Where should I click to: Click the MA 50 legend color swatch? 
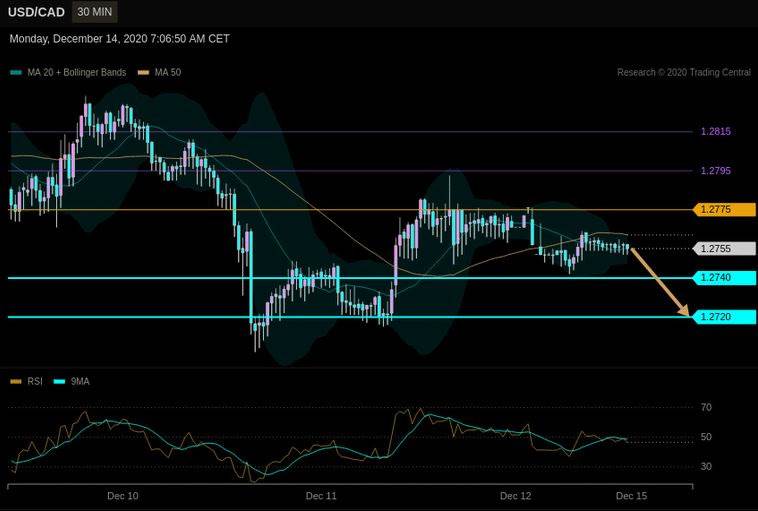point(144,73)
